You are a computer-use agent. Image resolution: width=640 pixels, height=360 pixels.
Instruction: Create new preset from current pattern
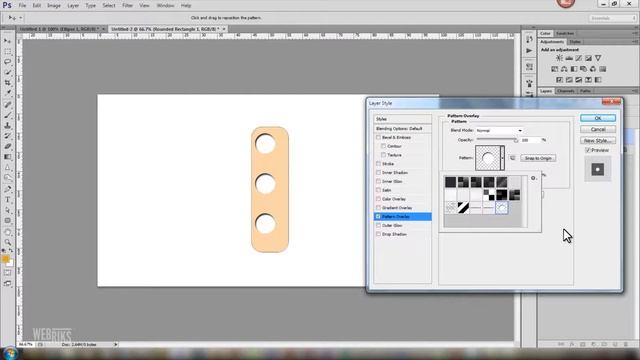(512, 158)
